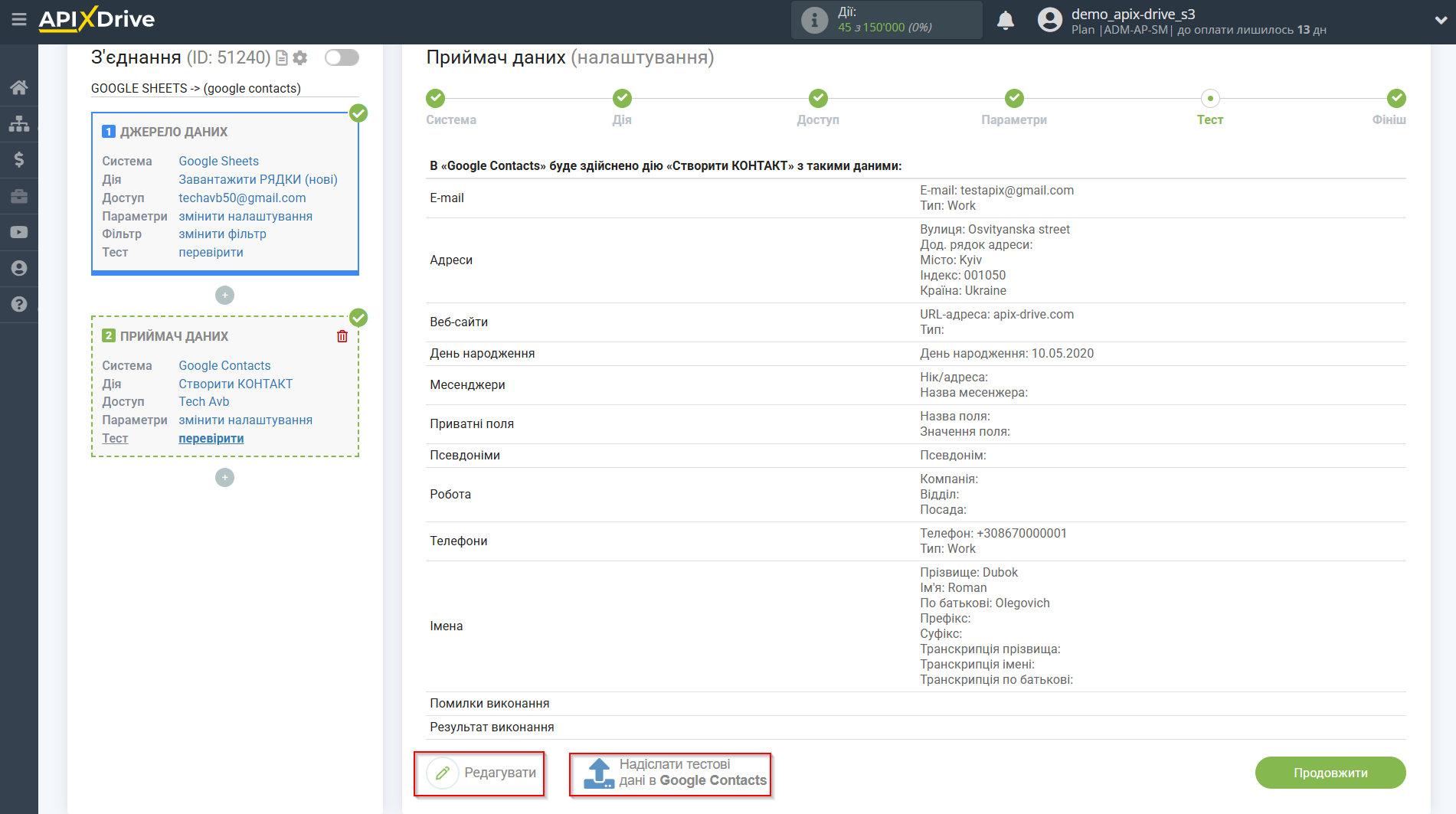Image resolution: width=1456 pixels, height=814 pixels.
Task: Click source перевірити test link
Action: point(211,252)
